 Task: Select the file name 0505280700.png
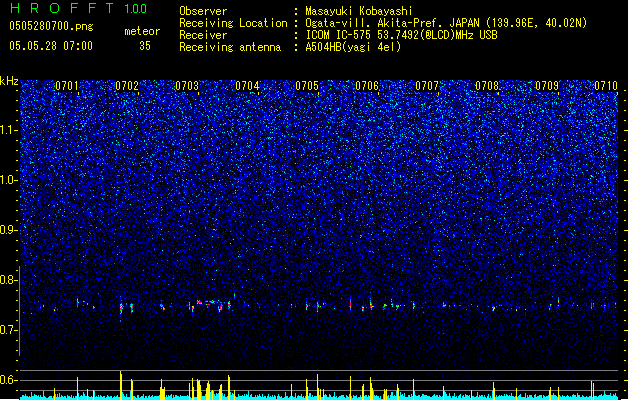[x=51, y=26]
